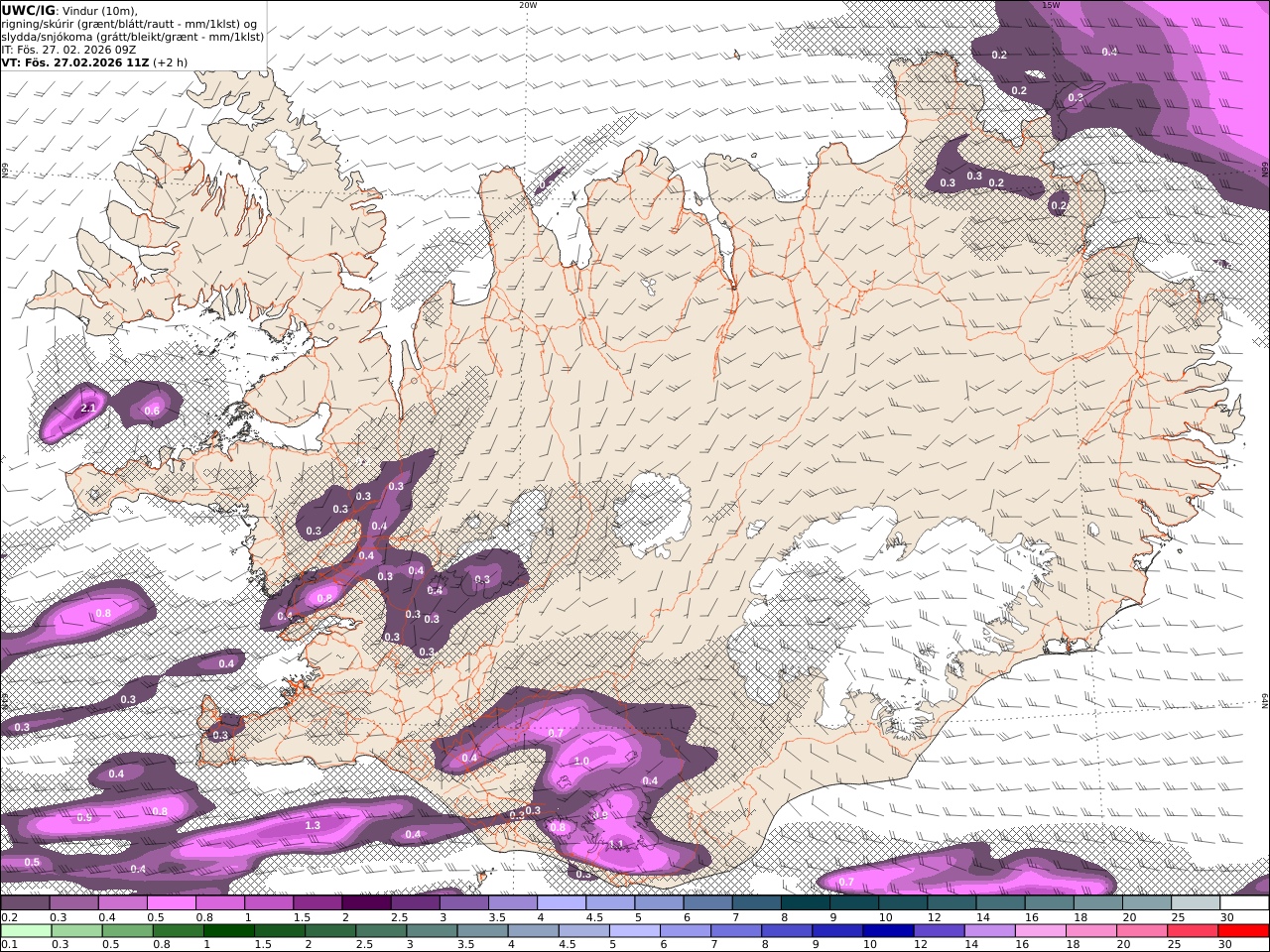Screen dimensions: 1270x952
Task: Click the '1.3' precipitation value on the map
Action: [x=313, y=825]
